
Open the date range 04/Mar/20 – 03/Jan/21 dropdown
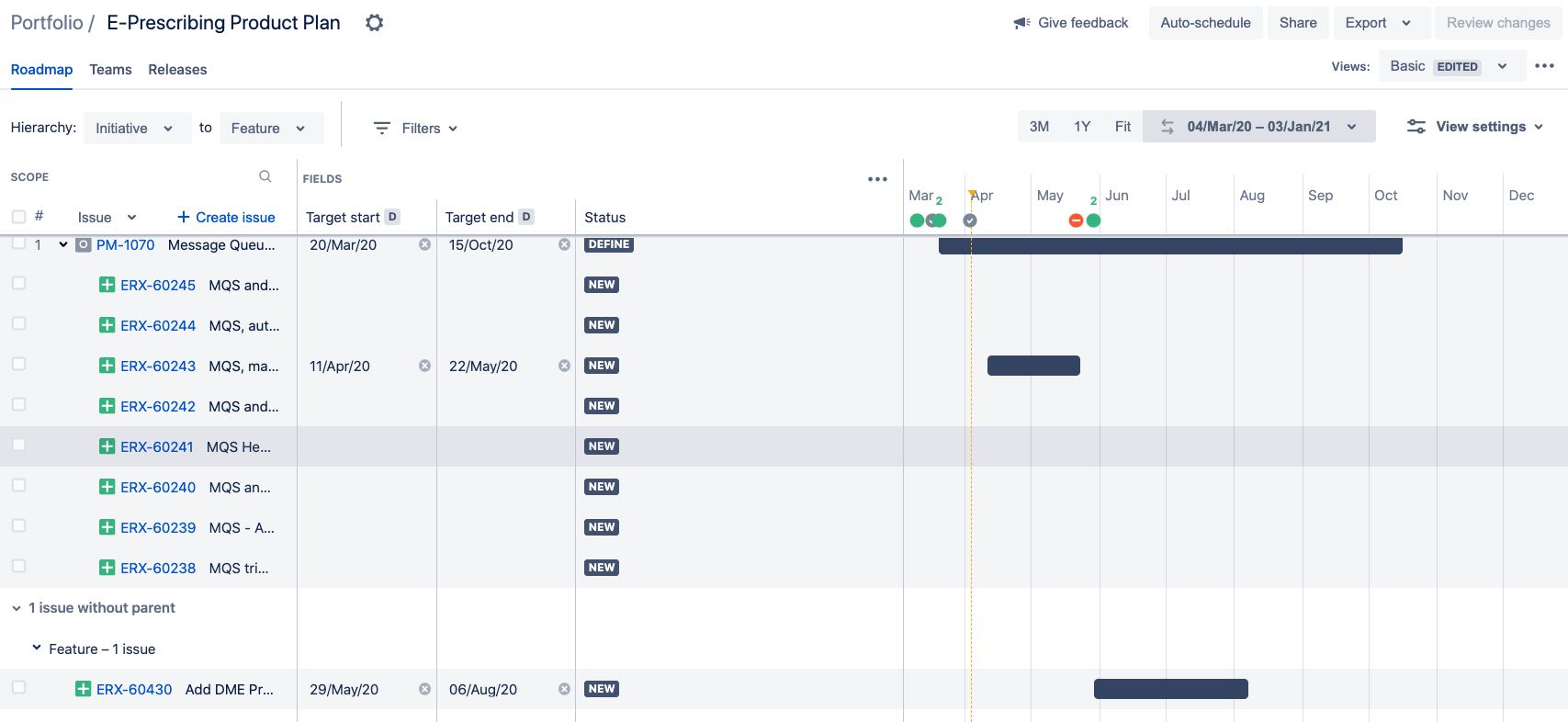[x=1259, y=127]
